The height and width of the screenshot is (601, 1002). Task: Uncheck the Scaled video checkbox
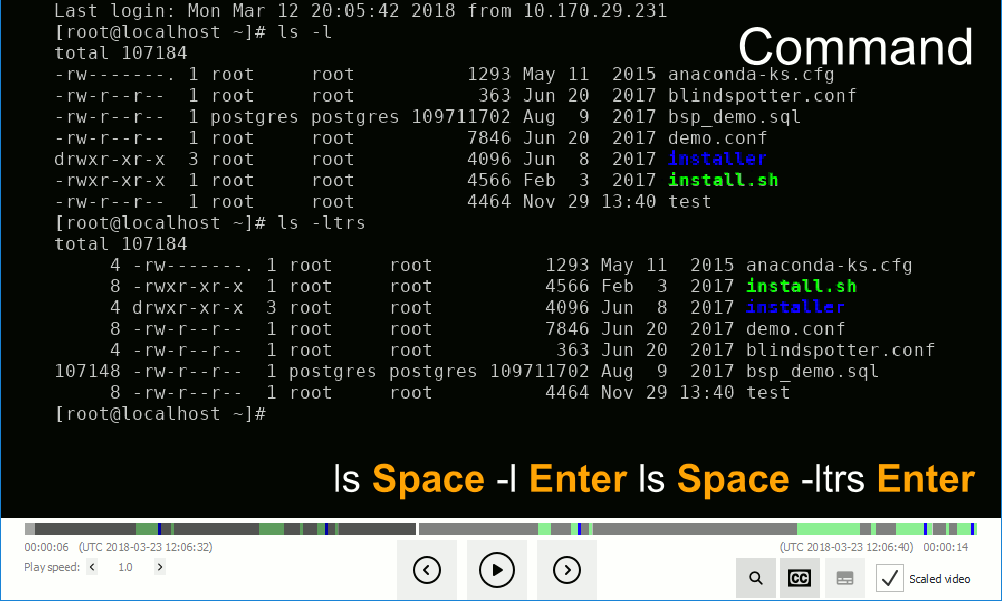click(890, 578)
